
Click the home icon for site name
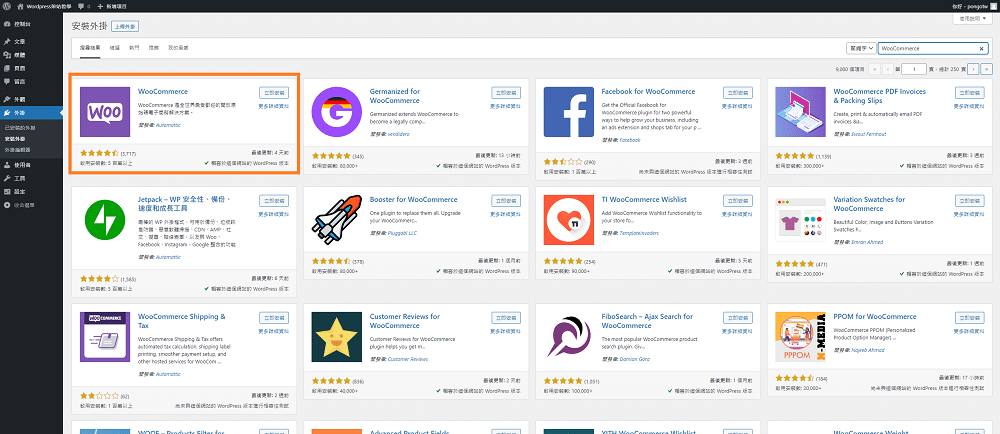pyautogui.click(x=21, y=6)
